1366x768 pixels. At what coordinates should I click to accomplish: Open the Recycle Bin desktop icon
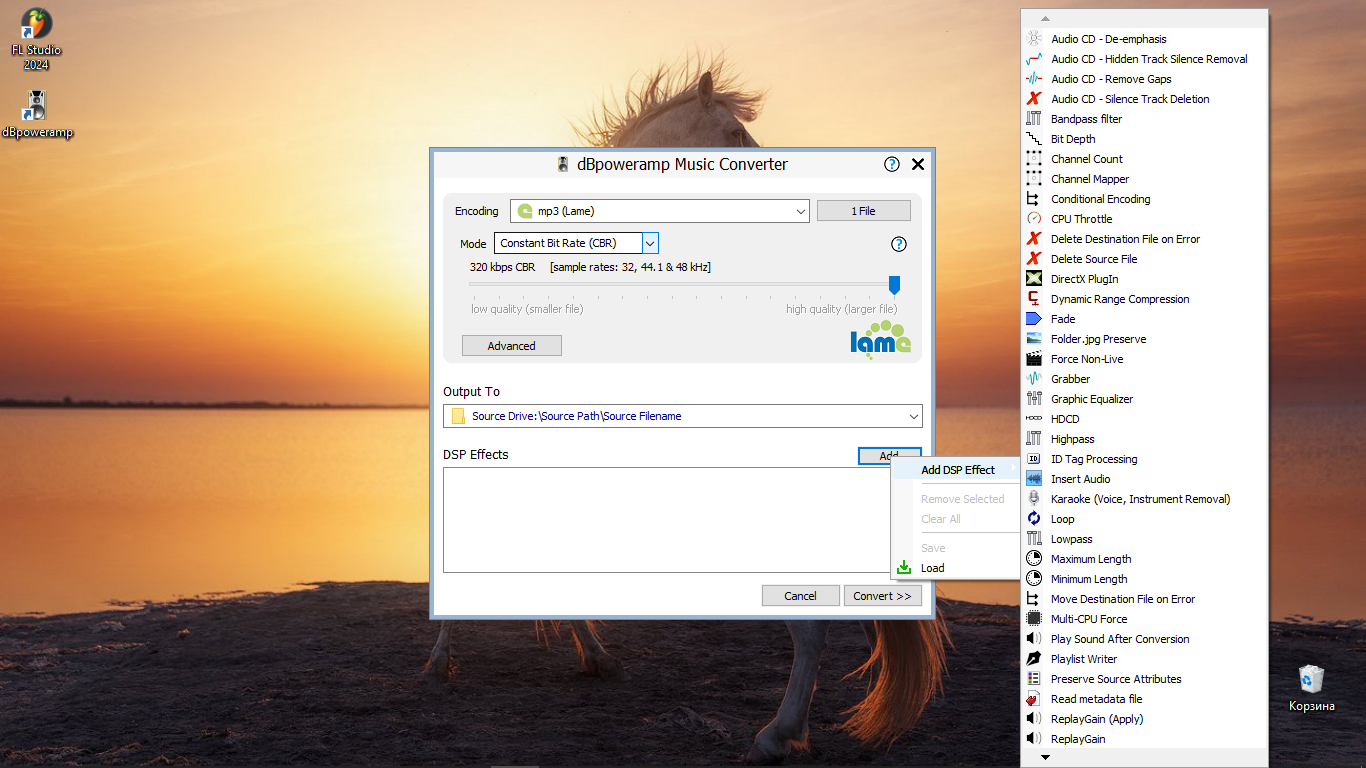[1311, 688]
